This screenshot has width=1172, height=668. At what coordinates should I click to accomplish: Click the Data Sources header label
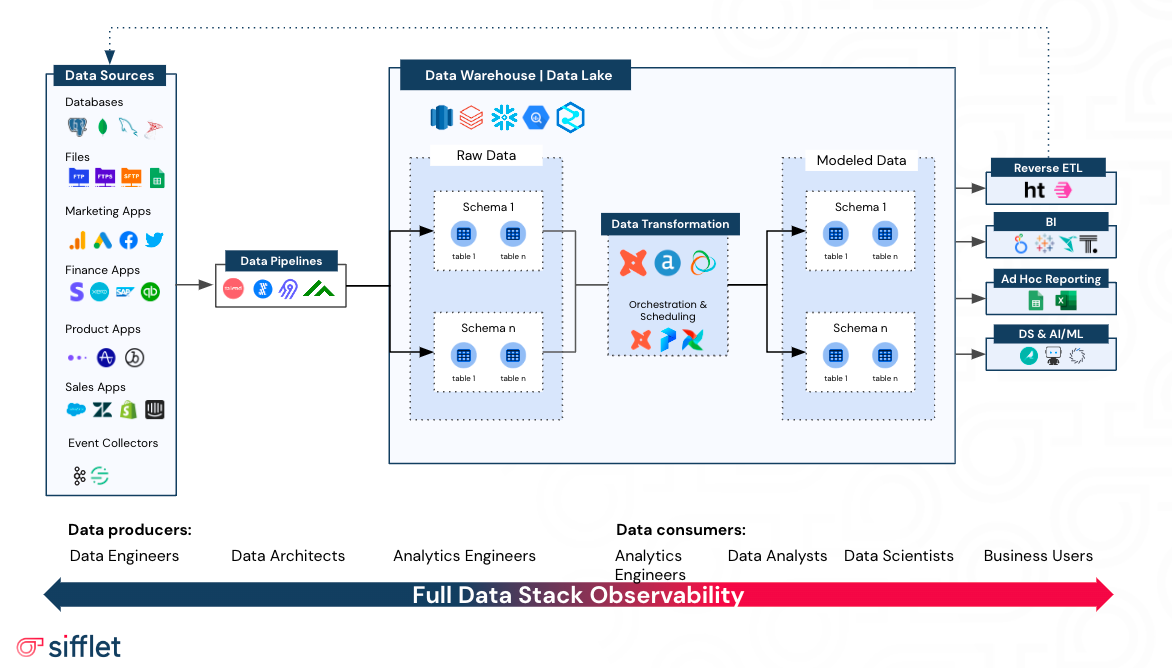pyautogui.click(x=109, y=75)
